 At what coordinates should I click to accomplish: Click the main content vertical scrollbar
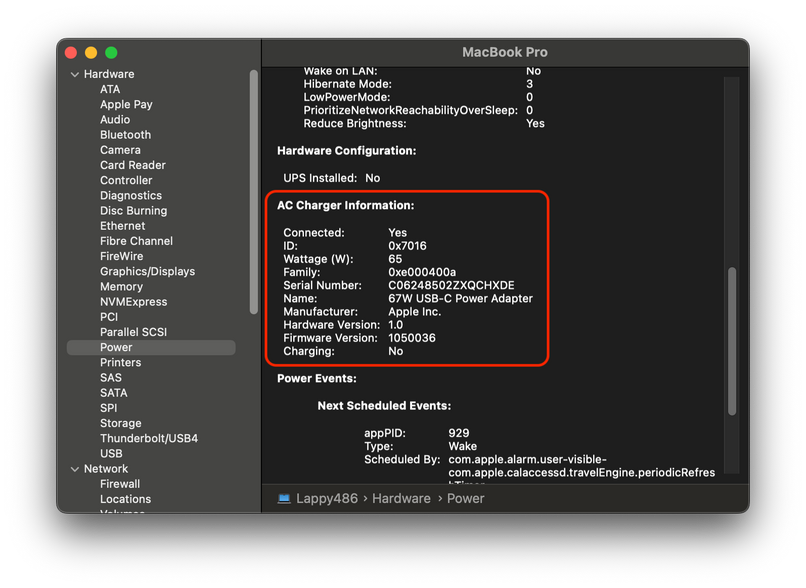[x=732, y=340]
